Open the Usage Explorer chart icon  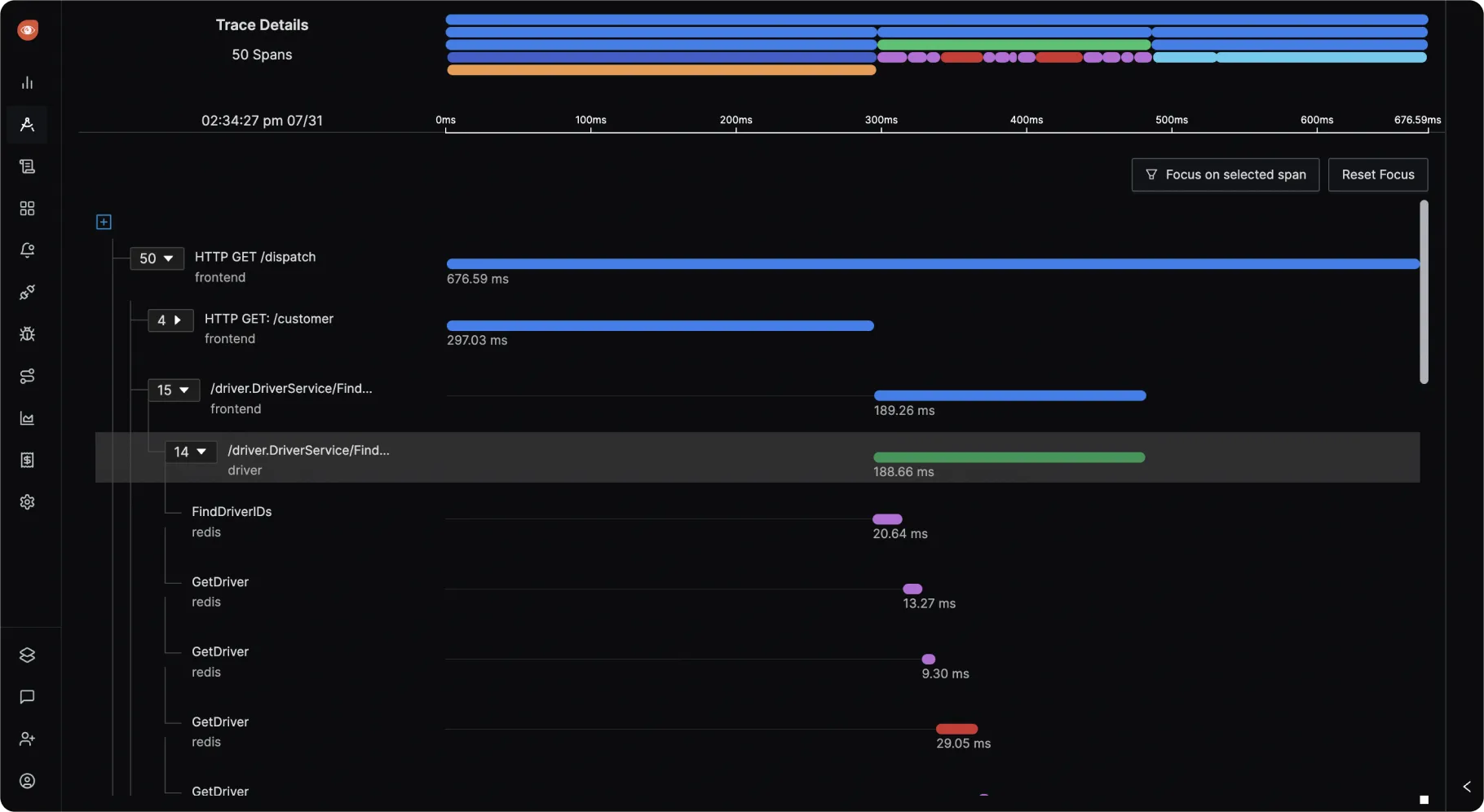click(27, 418)
